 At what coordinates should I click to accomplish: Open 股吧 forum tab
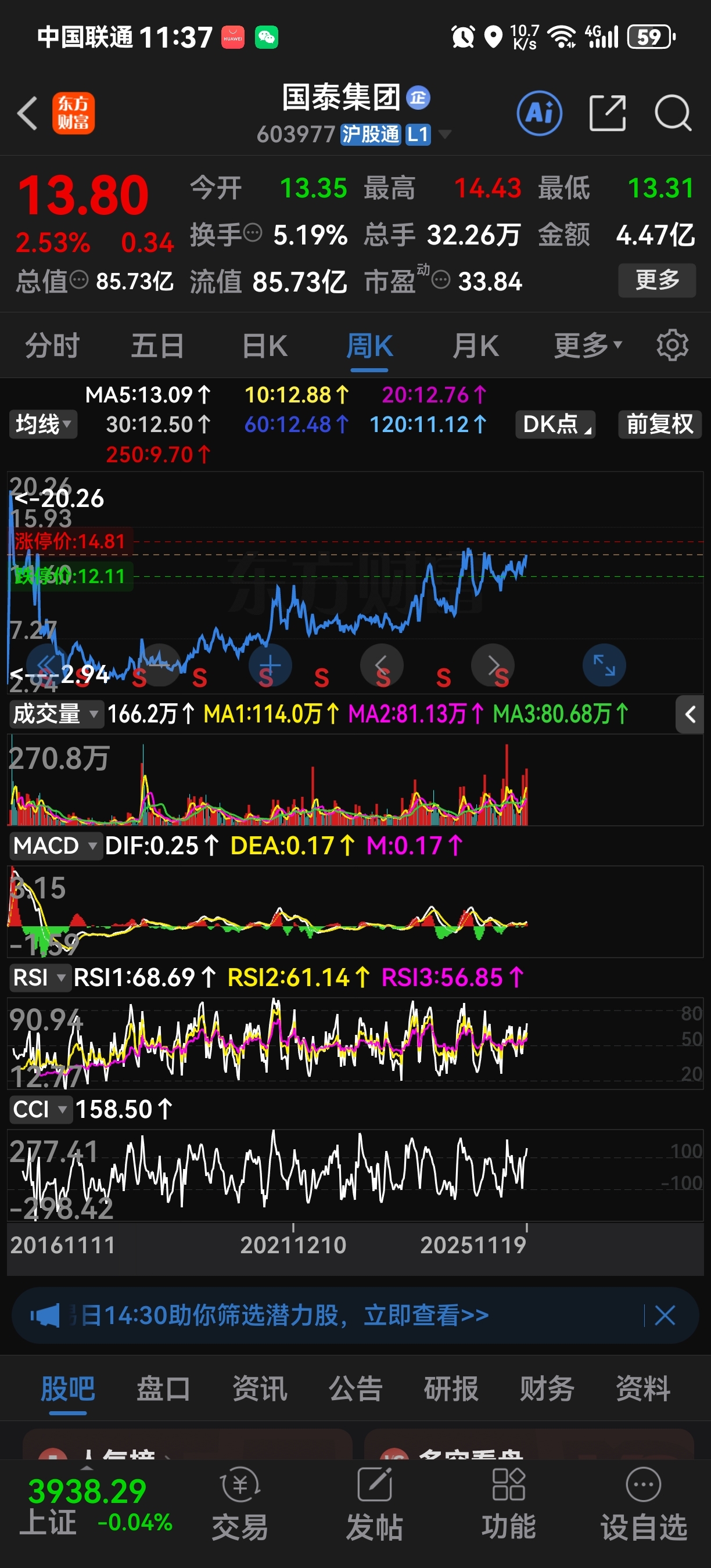tap(67, 1389)
